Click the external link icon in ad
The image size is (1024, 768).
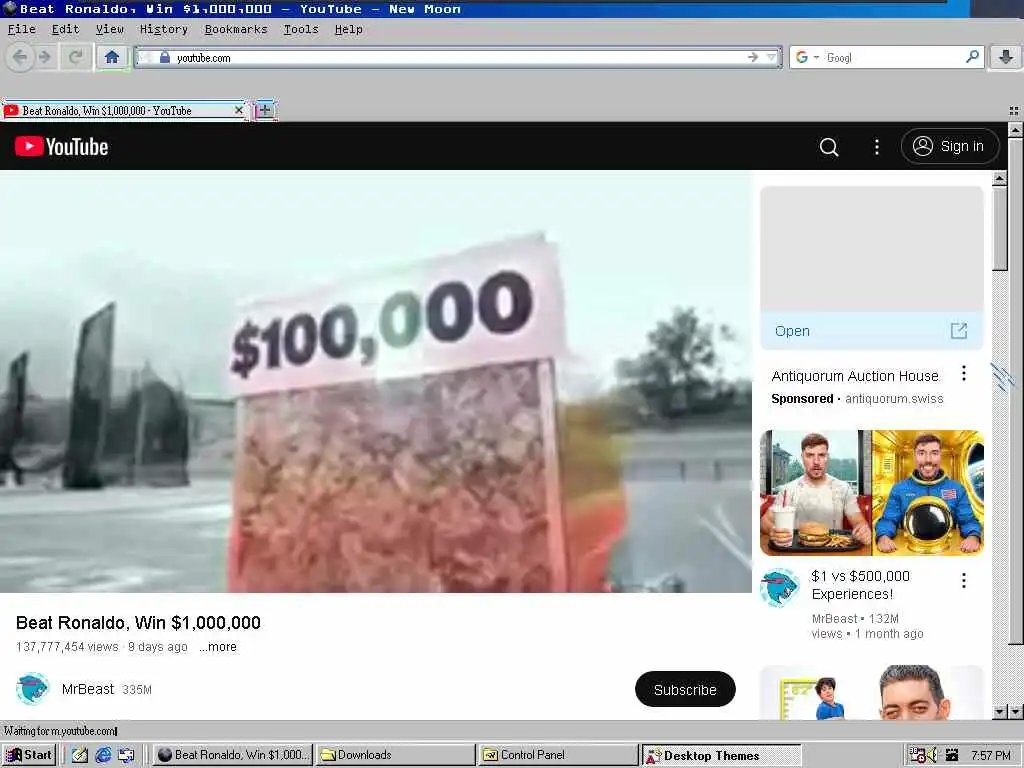coord(959,330)
